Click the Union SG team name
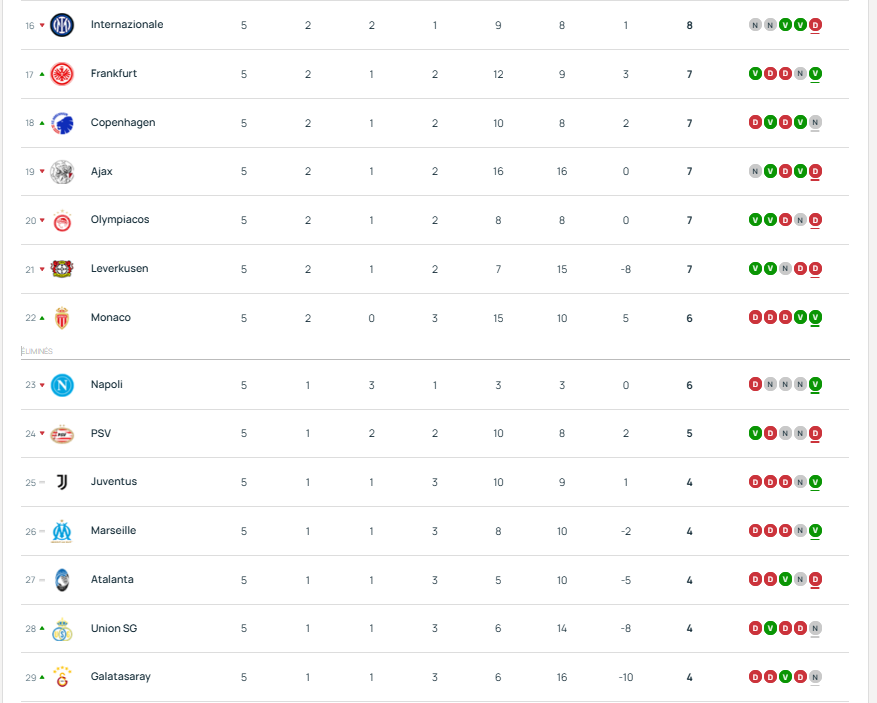 pyautogui.click(x=113, y=629)
